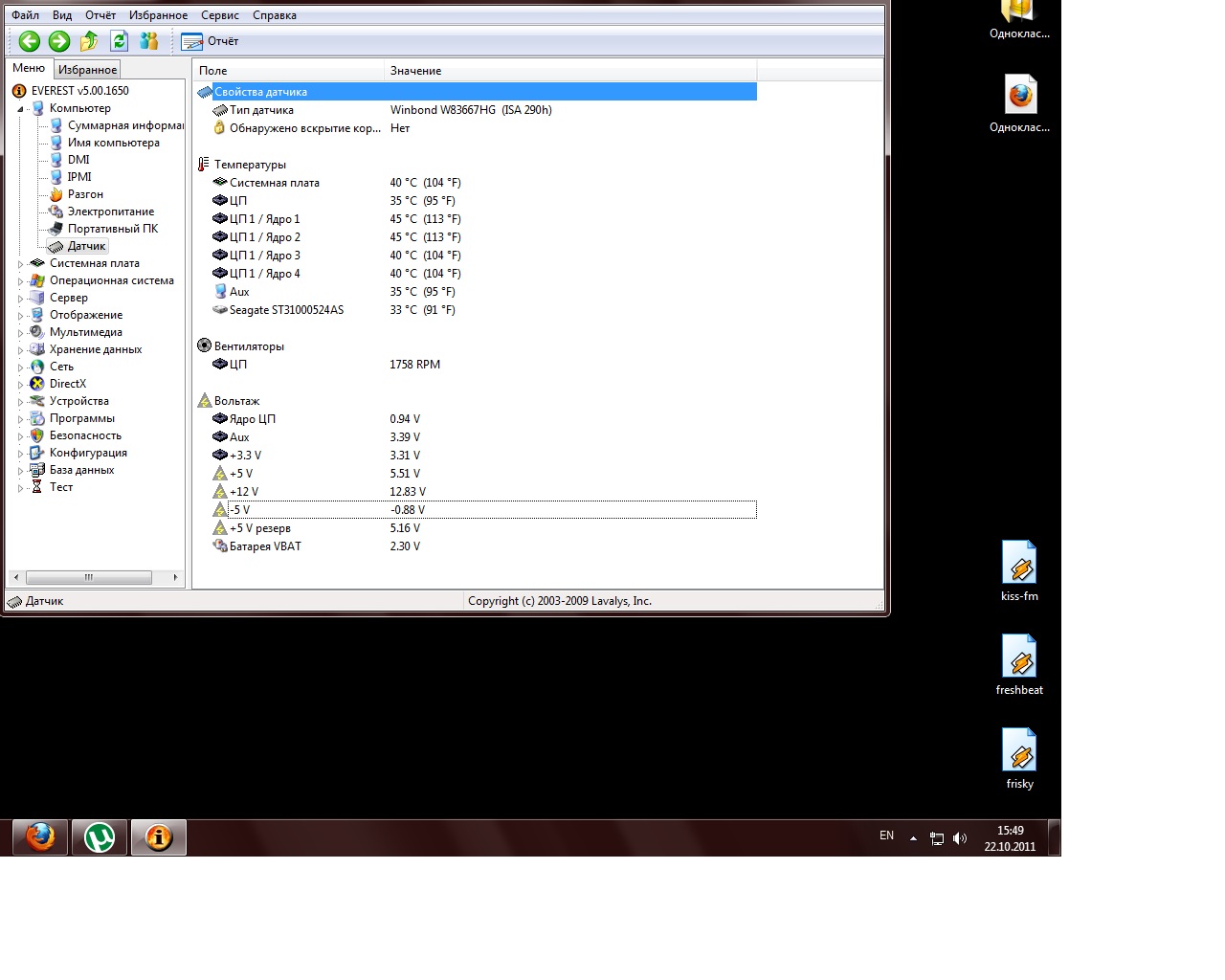Image resolution: width=1225 pixels, height=980 pixels.
Task: Open the Файл menu
Action: [x=26, y=15]
